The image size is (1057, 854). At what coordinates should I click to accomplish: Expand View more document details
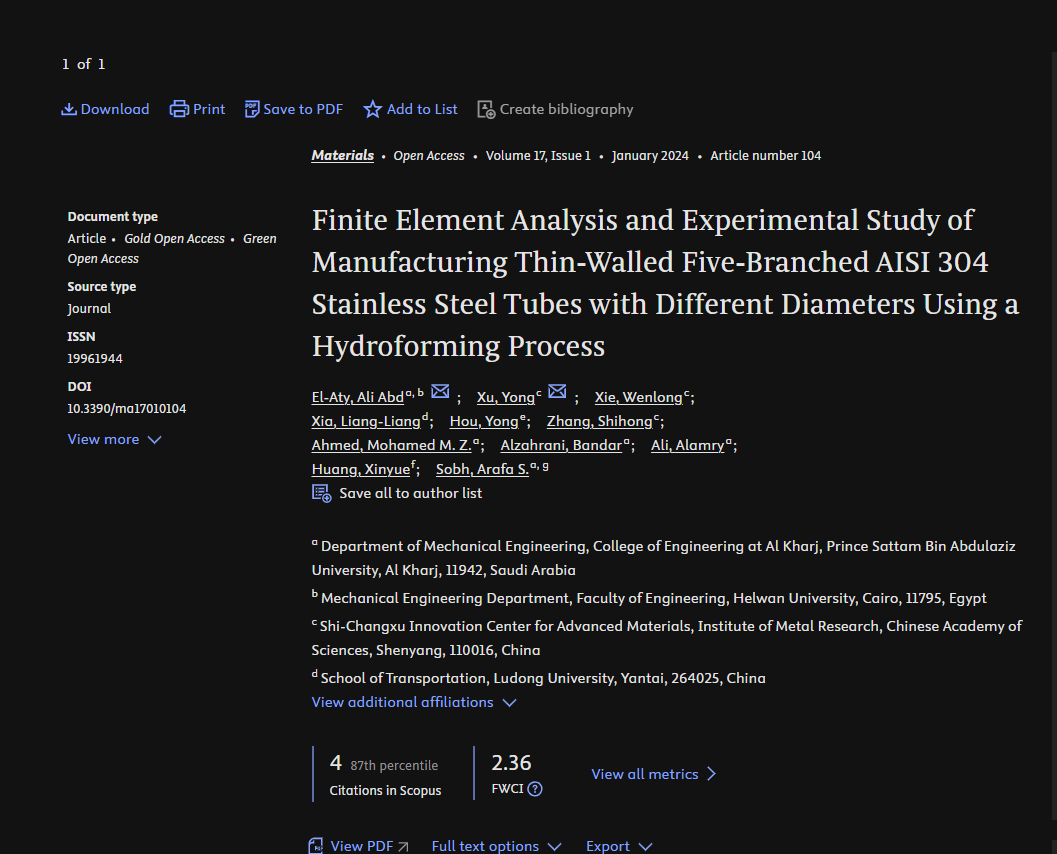point(114,439)
